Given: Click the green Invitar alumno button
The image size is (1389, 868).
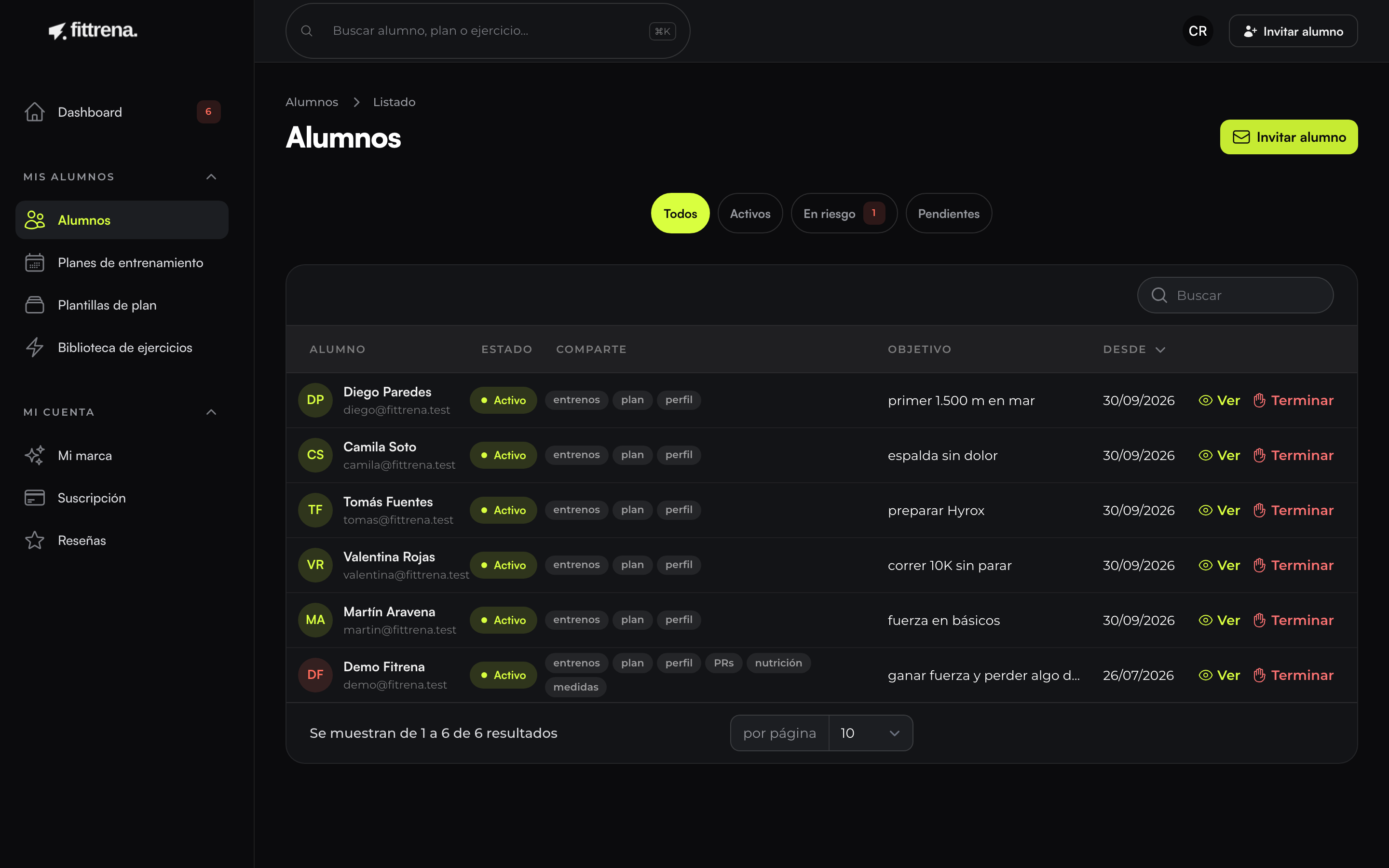Looking at the screenshot, I should (x=1289, y=137).
